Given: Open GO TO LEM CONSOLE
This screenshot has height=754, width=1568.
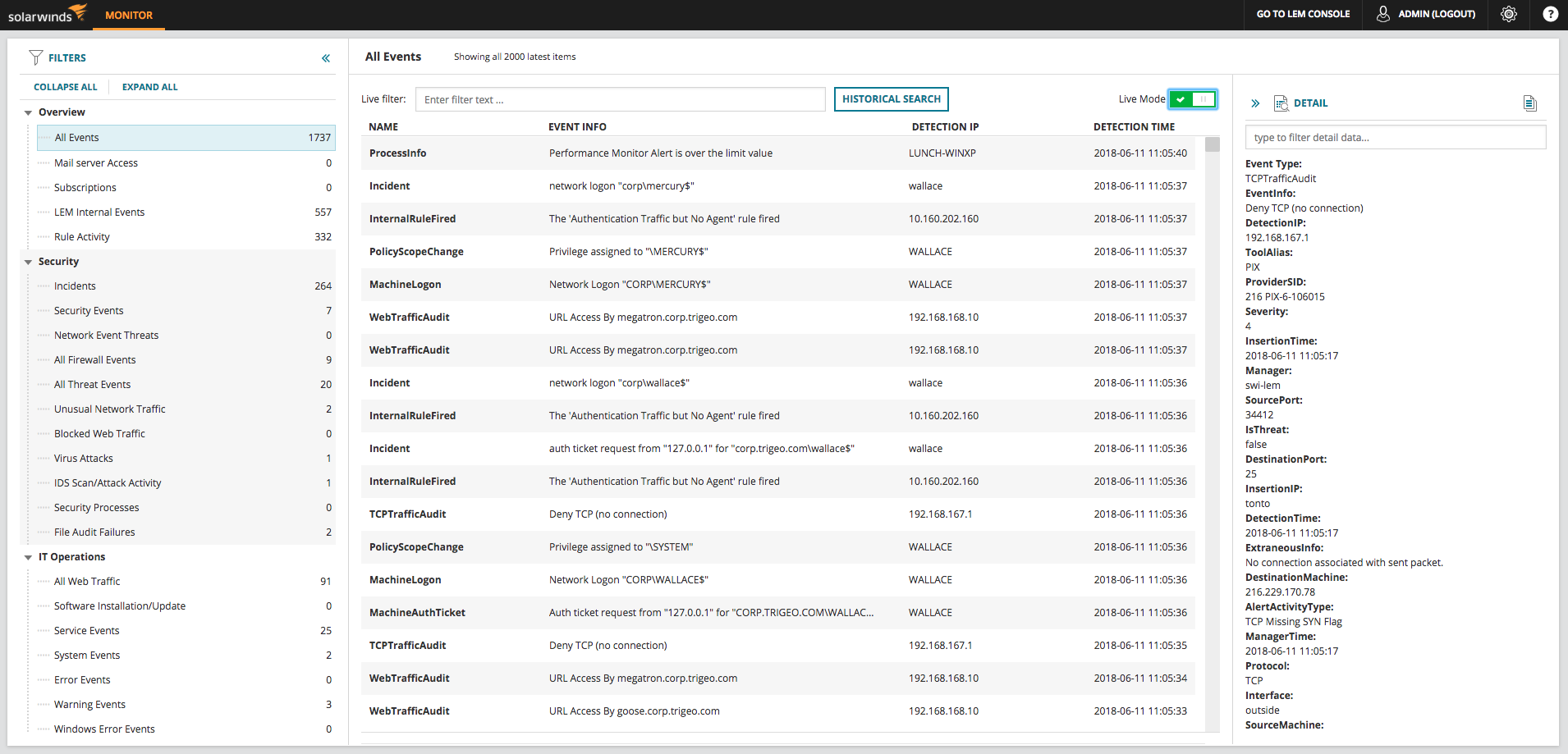Looking at the screenshot, I should [1302, 14].
